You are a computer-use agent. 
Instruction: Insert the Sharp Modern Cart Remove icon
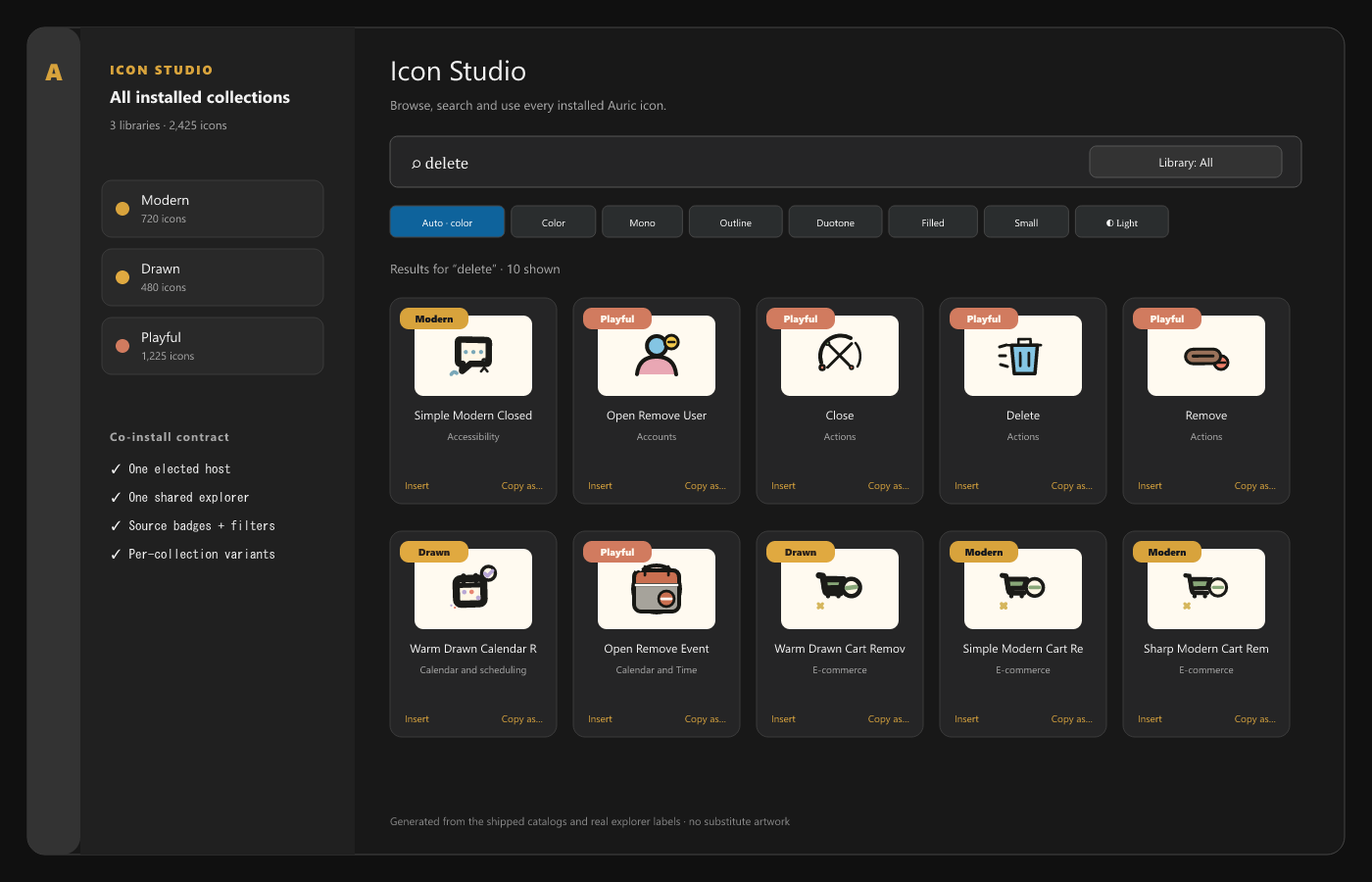[x=1150, y=719]
